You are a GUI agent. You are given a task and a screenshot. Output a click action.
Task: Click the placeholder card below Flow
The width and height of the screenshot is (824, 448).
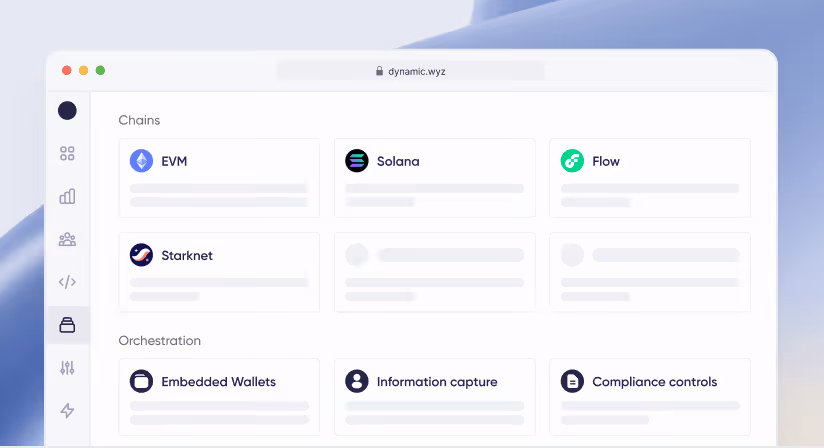tap(650, 272)
